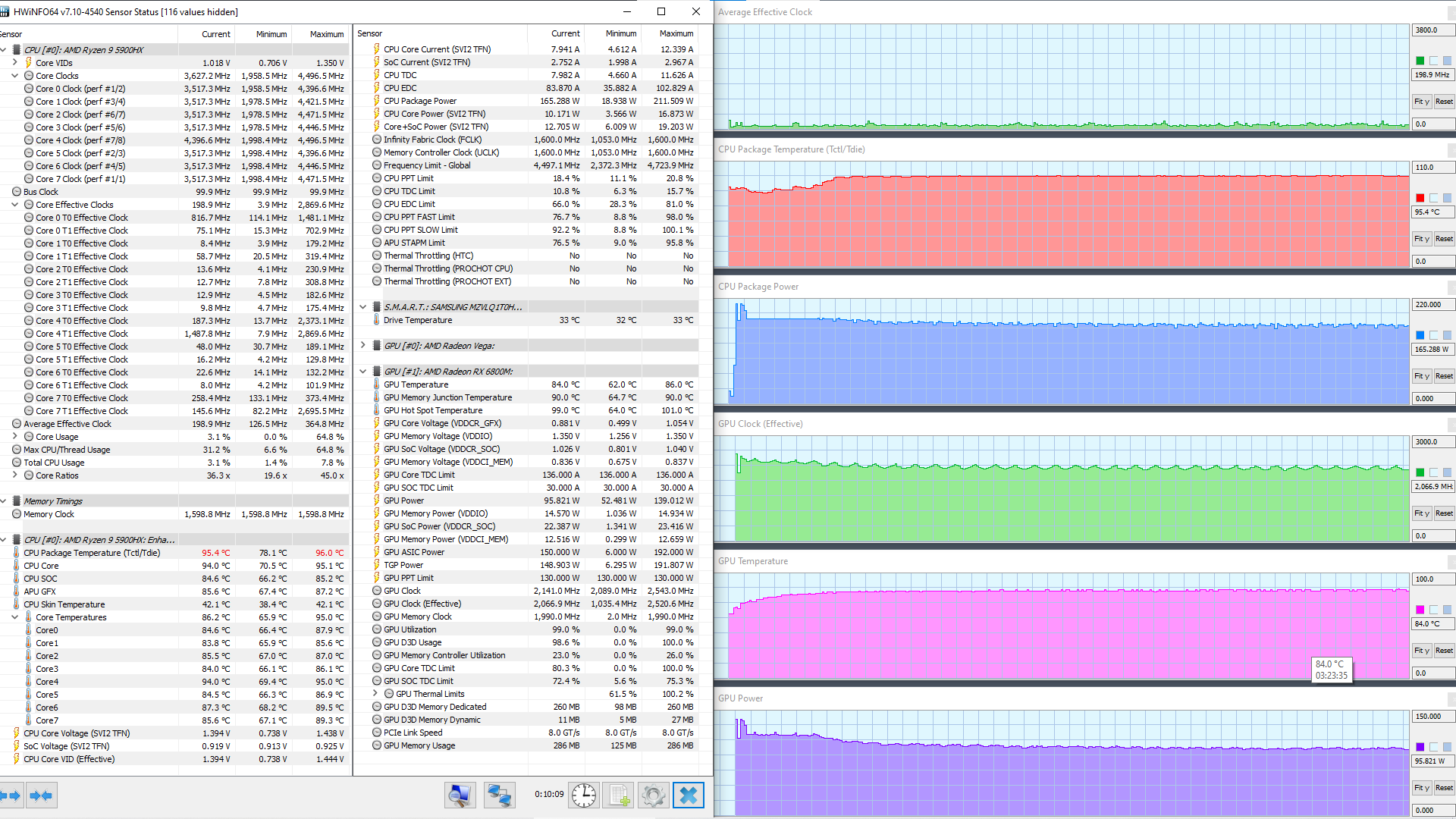Image resolution: width=1456 pixels, height=819 pixels.
Task: Click the logging spreadsheet plus icon
Action: coord(619,795)
